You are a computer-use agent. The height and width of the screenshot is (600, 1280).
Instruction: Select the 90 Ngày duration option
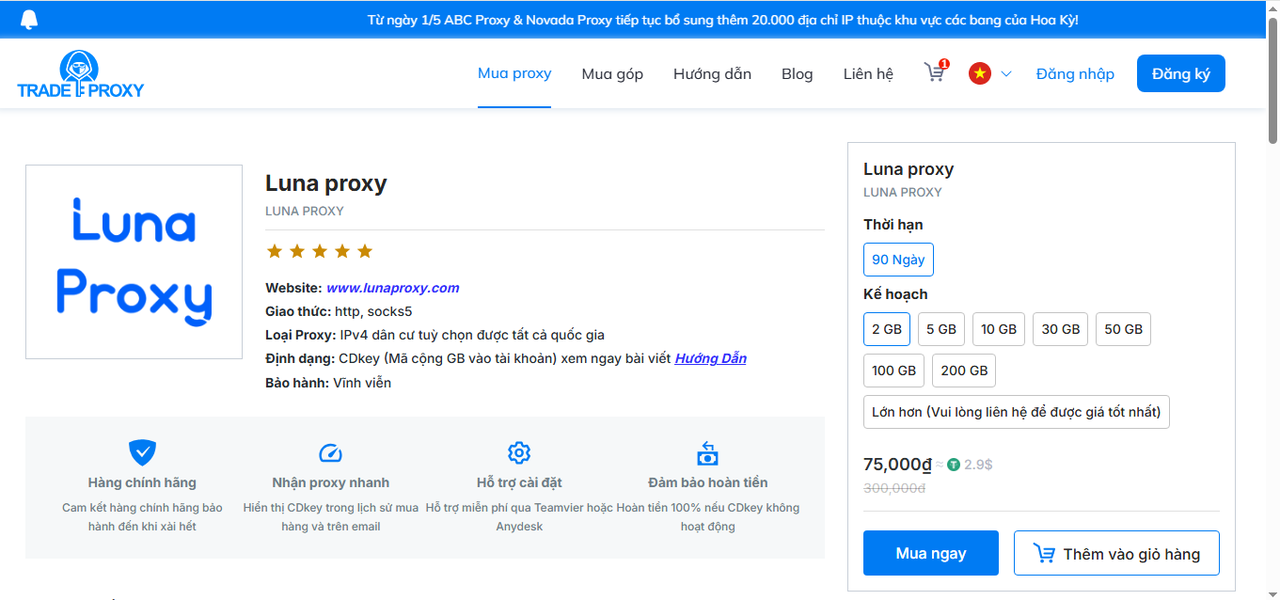(898, 260)
